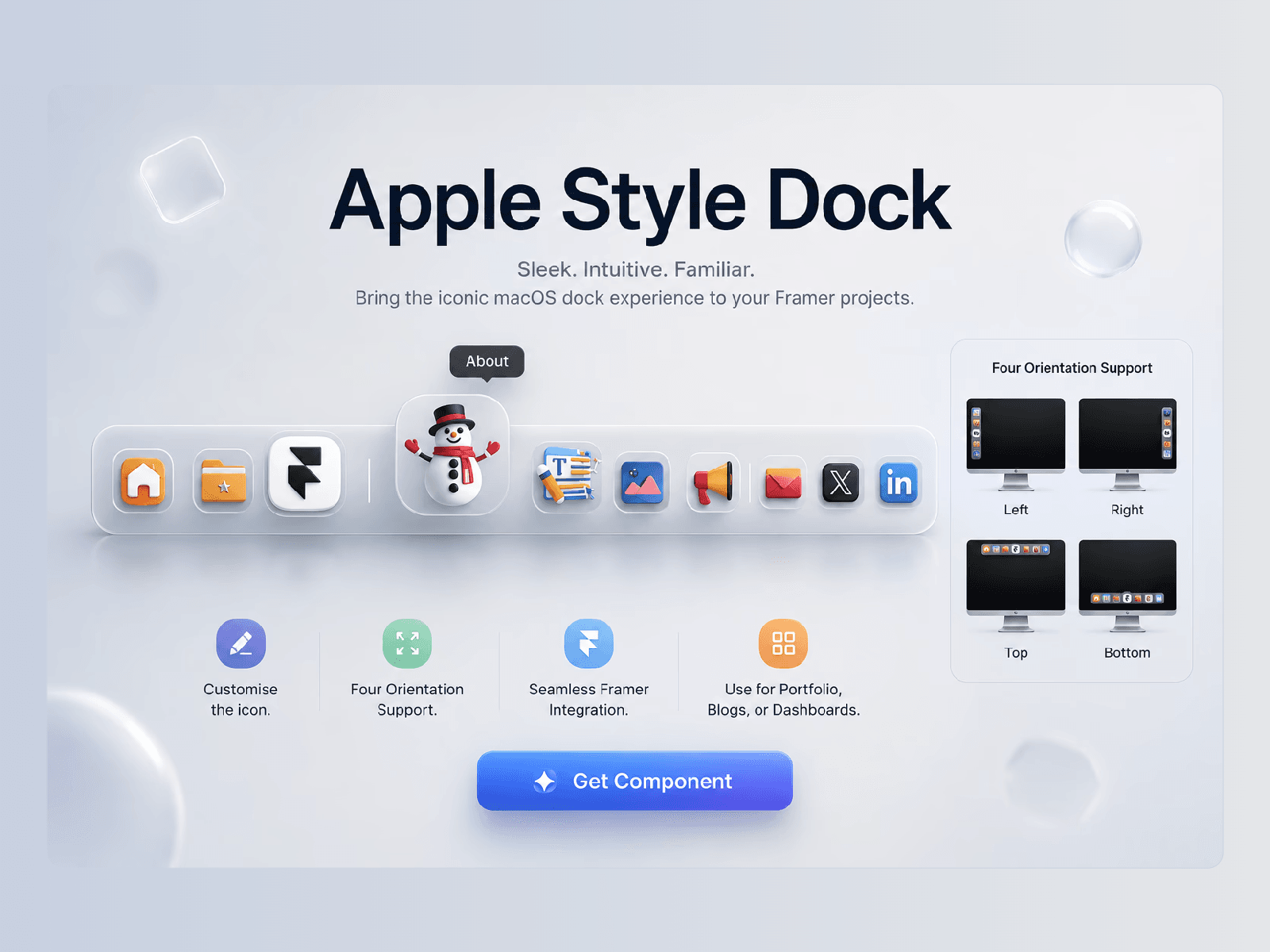Click the purple Customise pencil icon

pos(241,643)
